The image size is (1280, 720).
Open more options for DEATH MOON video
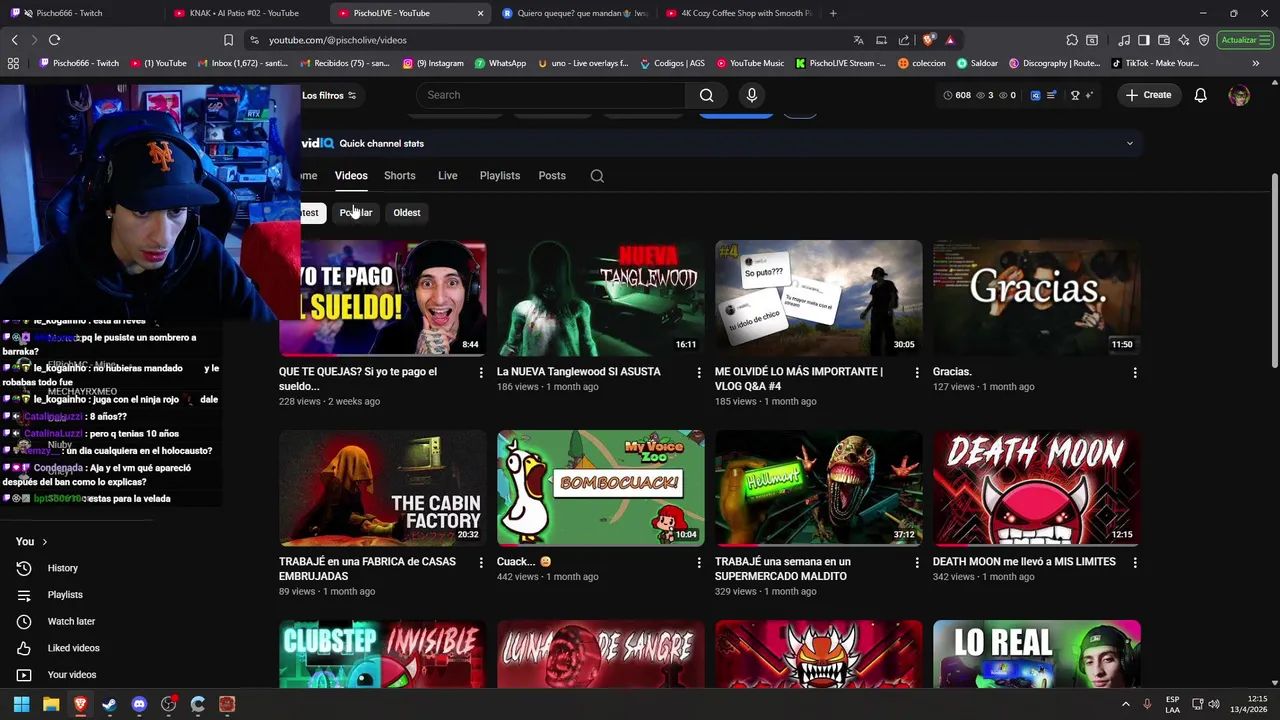tap(1135, 563)
